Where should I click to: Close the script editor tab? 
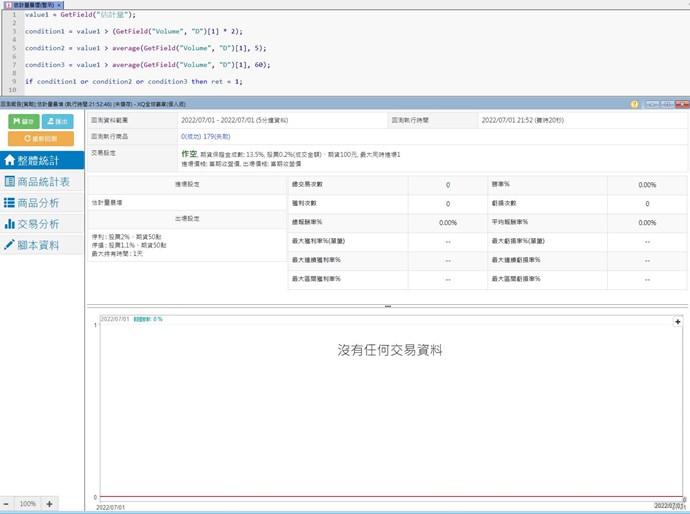(59, 5)
